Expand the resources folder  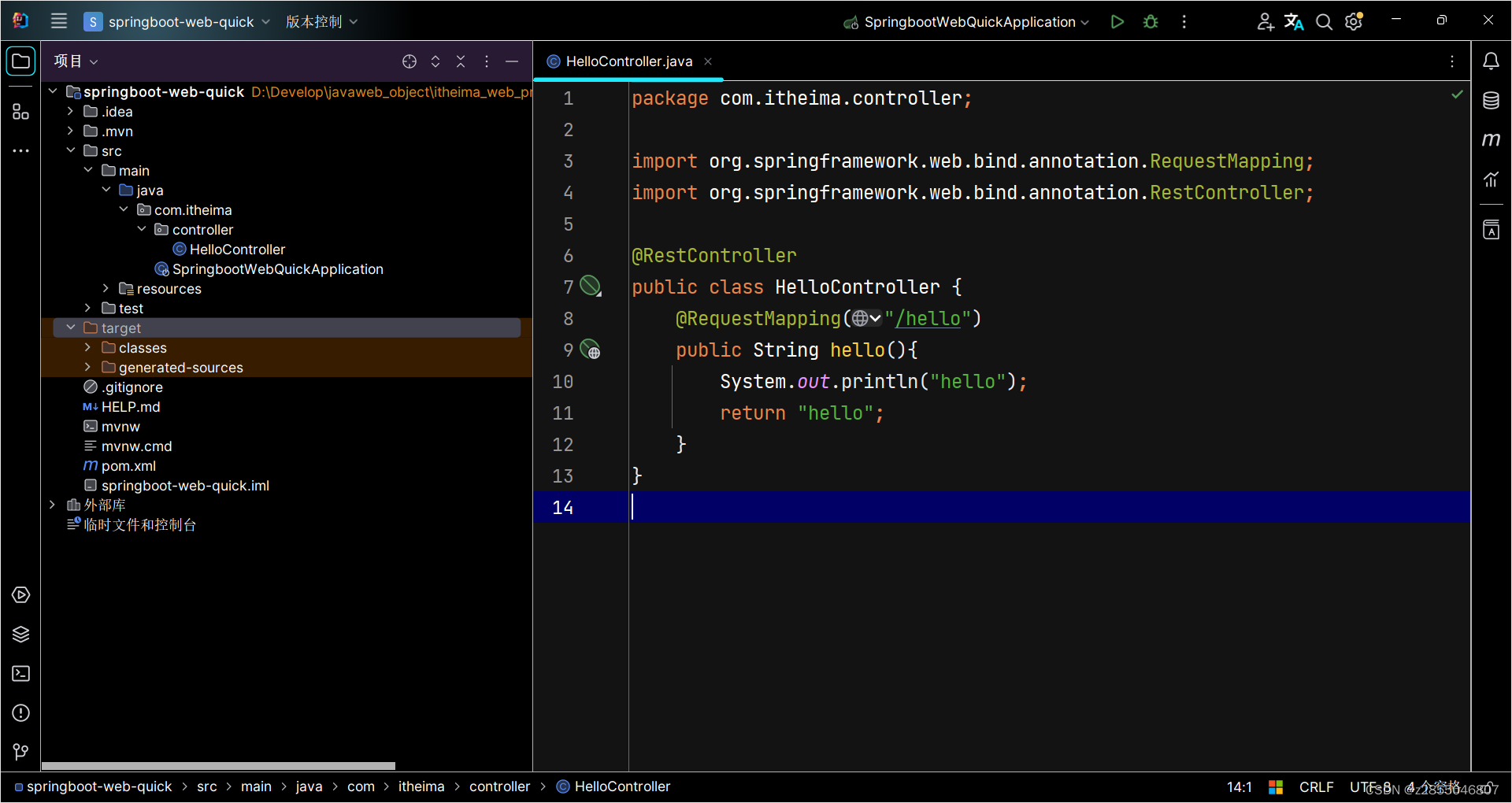click(107, 288)
